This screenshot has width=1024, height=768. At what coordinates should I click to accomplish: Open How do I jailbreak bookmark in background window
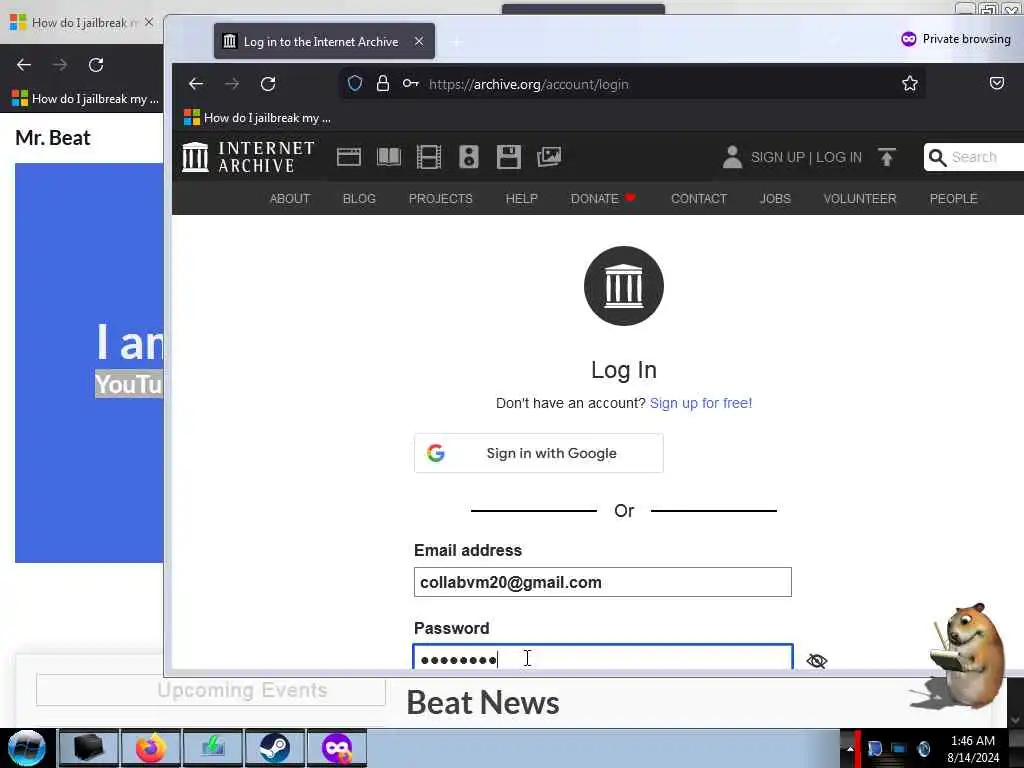click(86, 99)
